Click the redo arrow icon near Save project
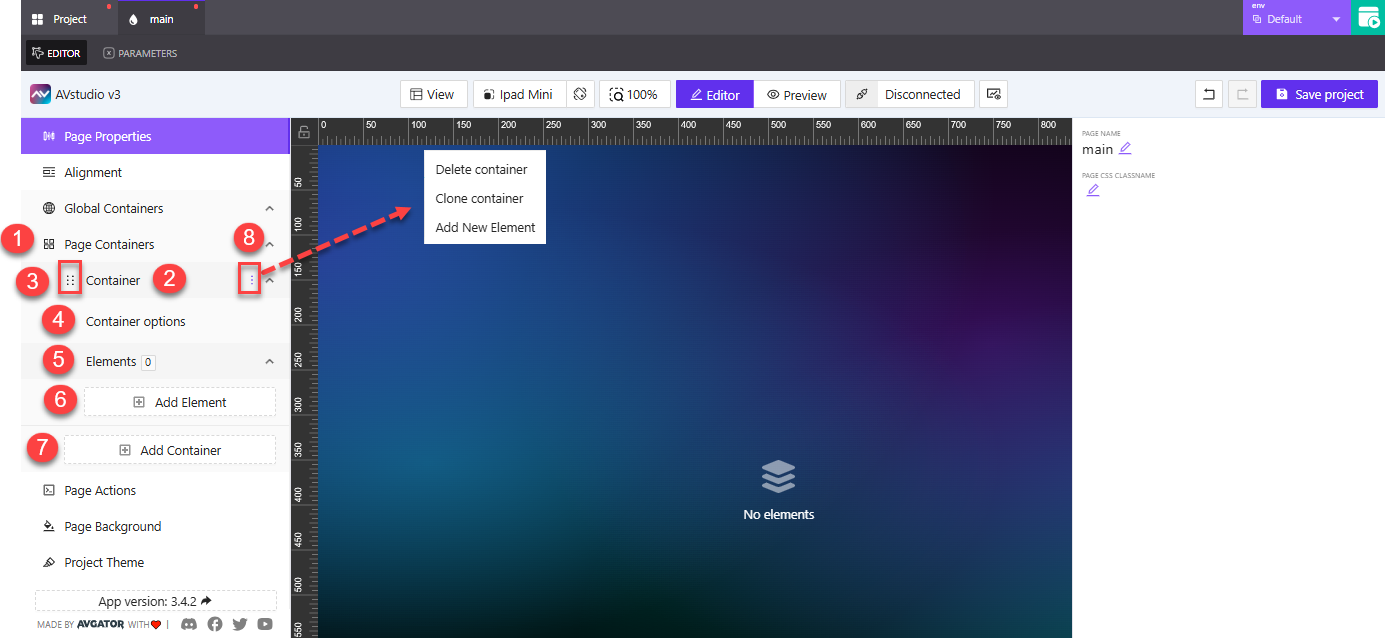 point(1241,93)
